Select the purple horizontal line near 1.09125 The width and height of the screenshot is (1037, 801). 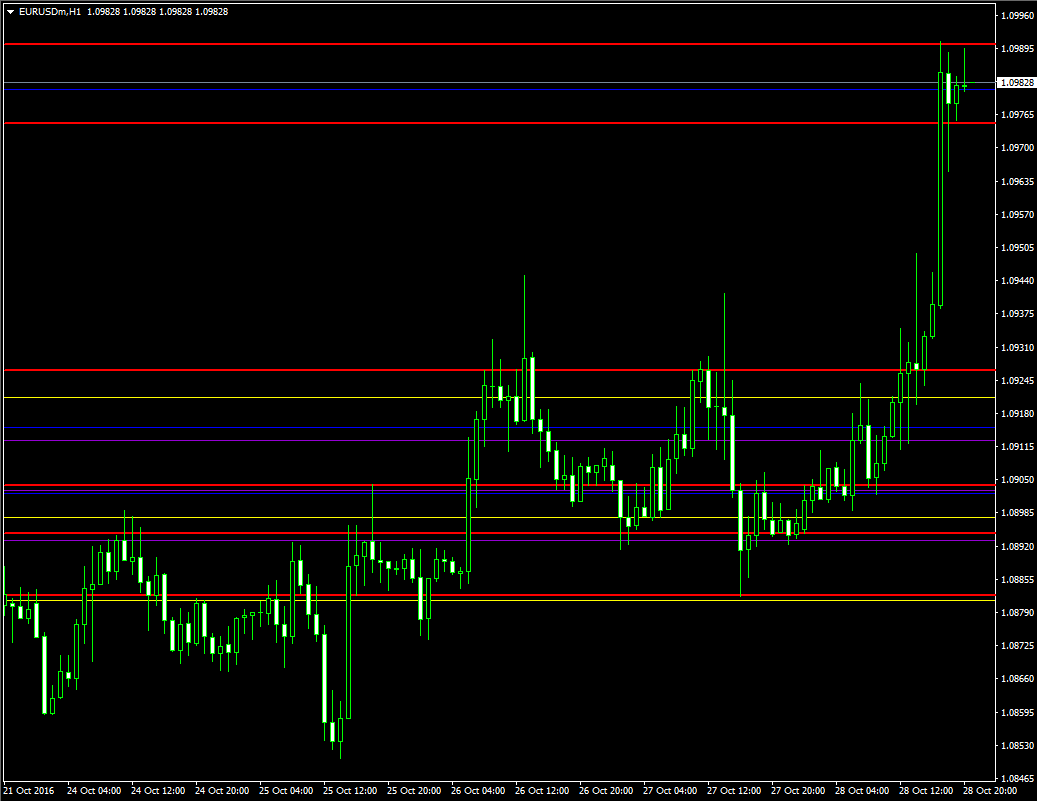point(499,441)
